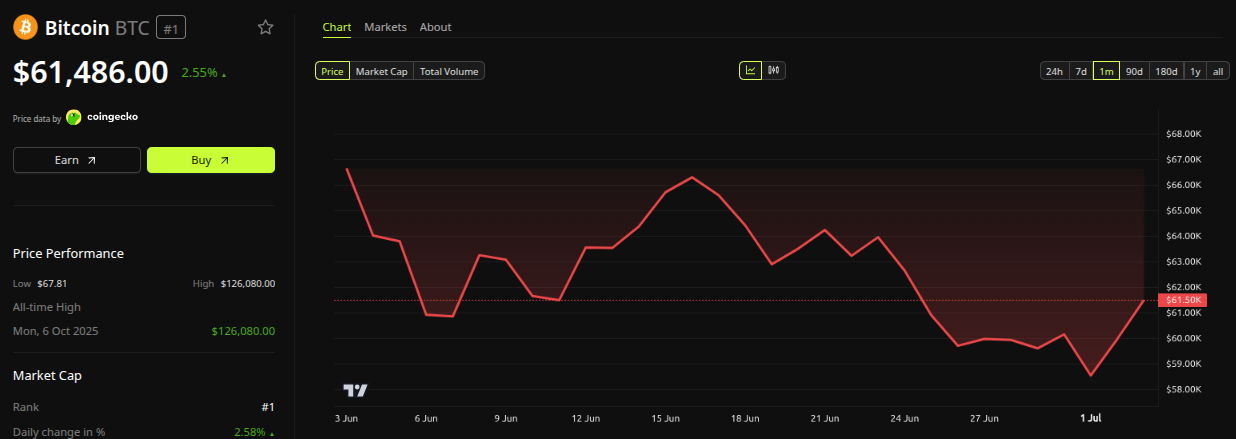Set chart range to 180d

pyautogui.click(x=1166, y=71)
